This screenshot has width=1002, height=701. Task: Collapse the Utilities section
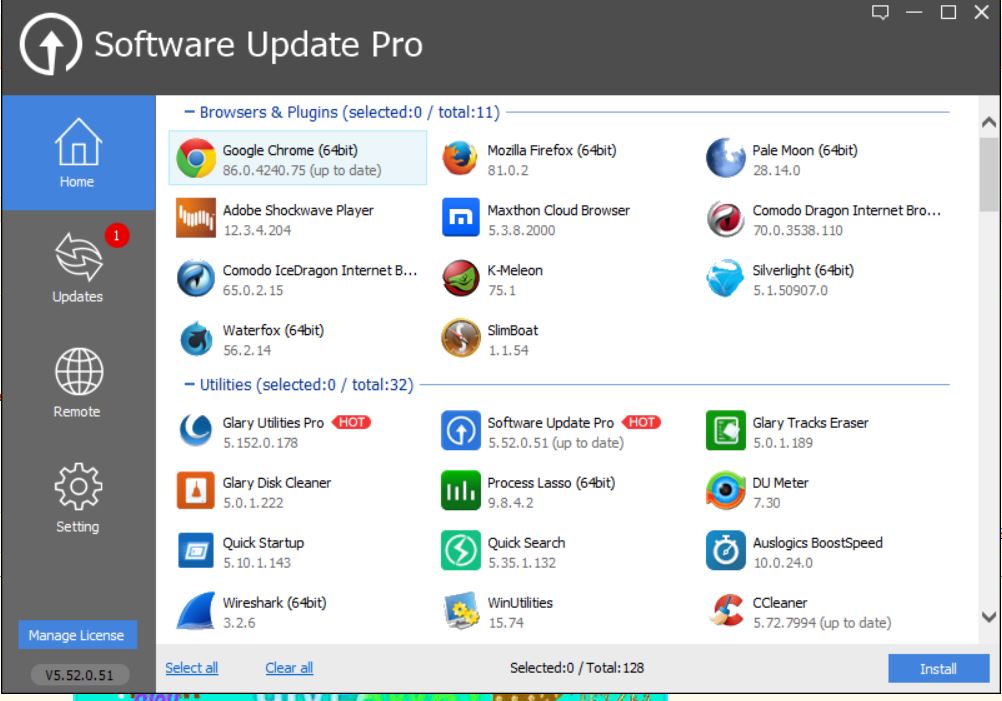coord(189,384)
